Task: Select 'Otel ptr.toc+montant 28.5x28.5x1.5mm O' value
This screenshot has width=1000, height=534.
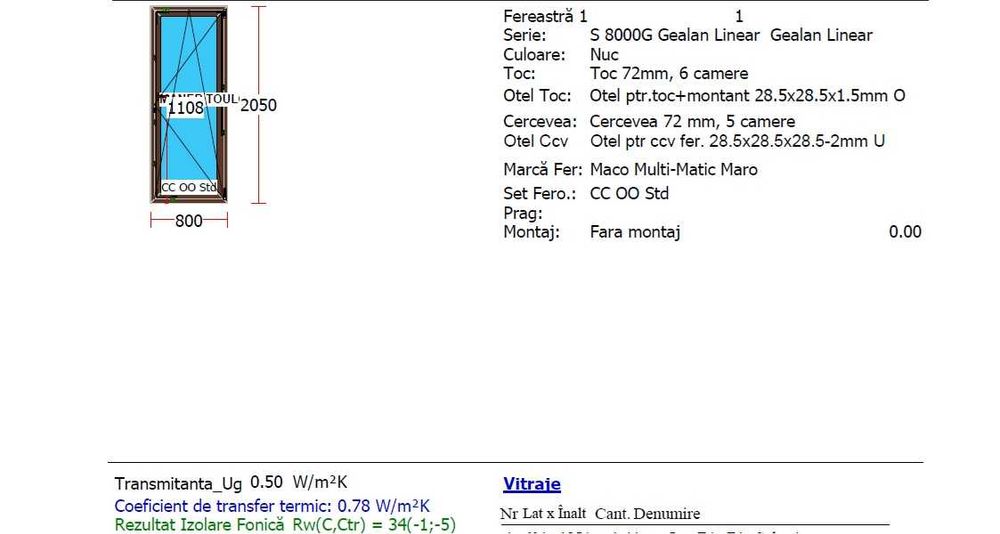Action: [747, 96]
